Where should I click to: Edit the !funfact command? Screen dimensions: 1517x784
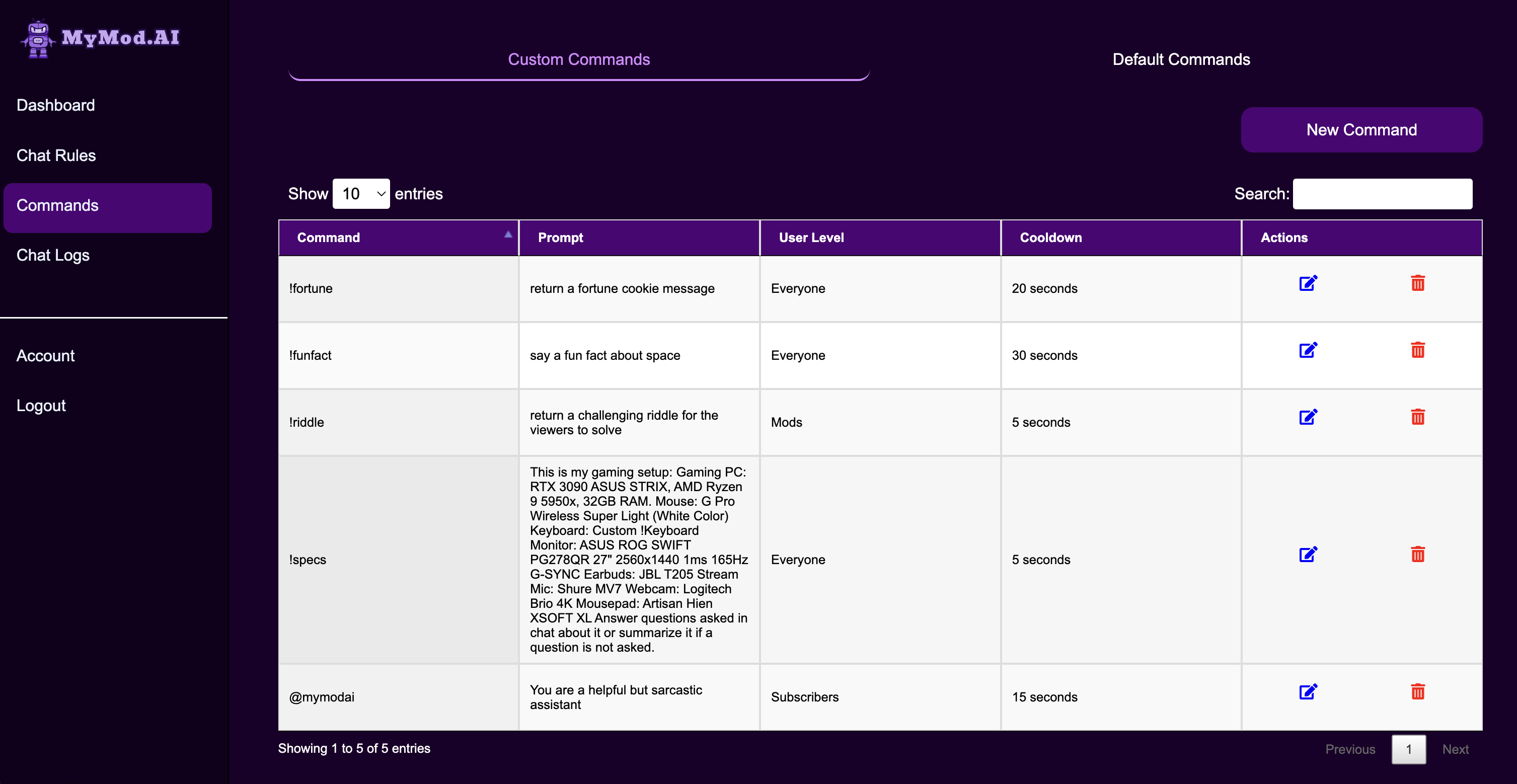pos(1308,350)
